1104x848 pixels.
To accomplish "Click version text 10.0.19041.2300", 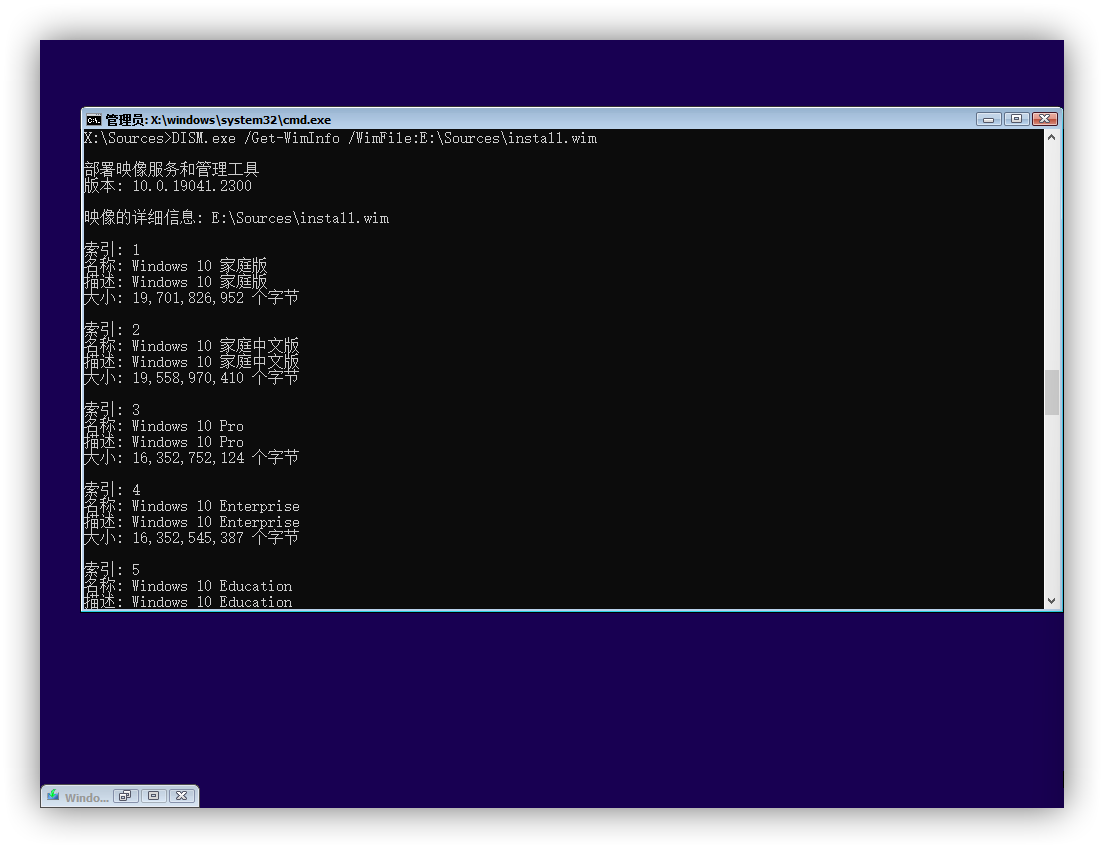I will [x=192, y=186].
